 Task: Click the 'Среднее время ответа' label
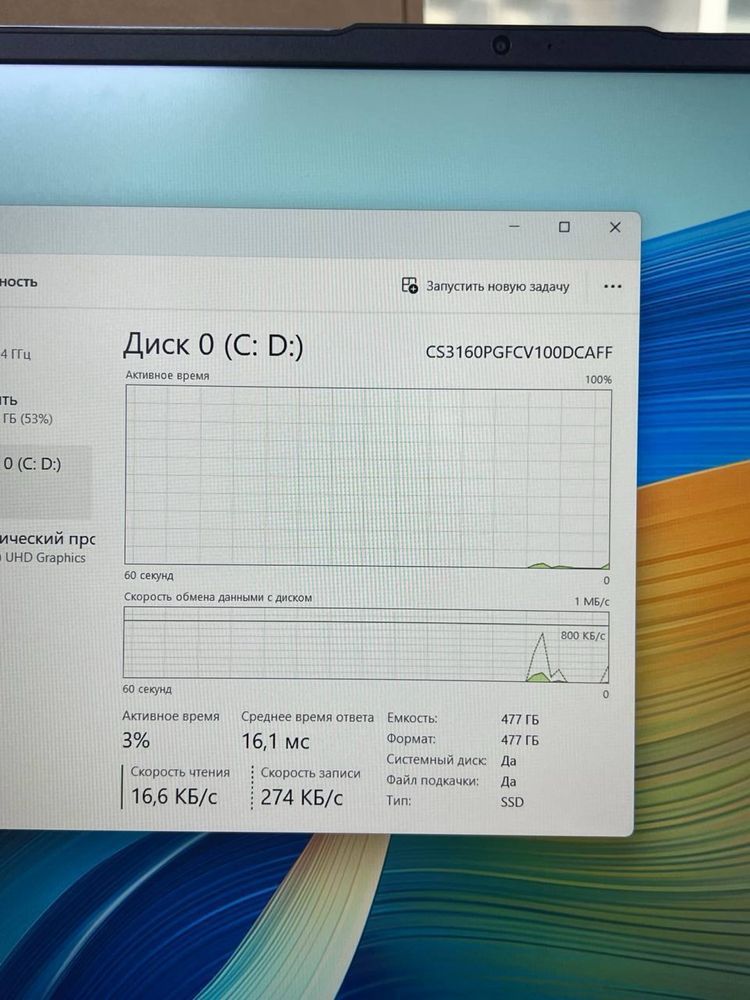click(307, 717)
